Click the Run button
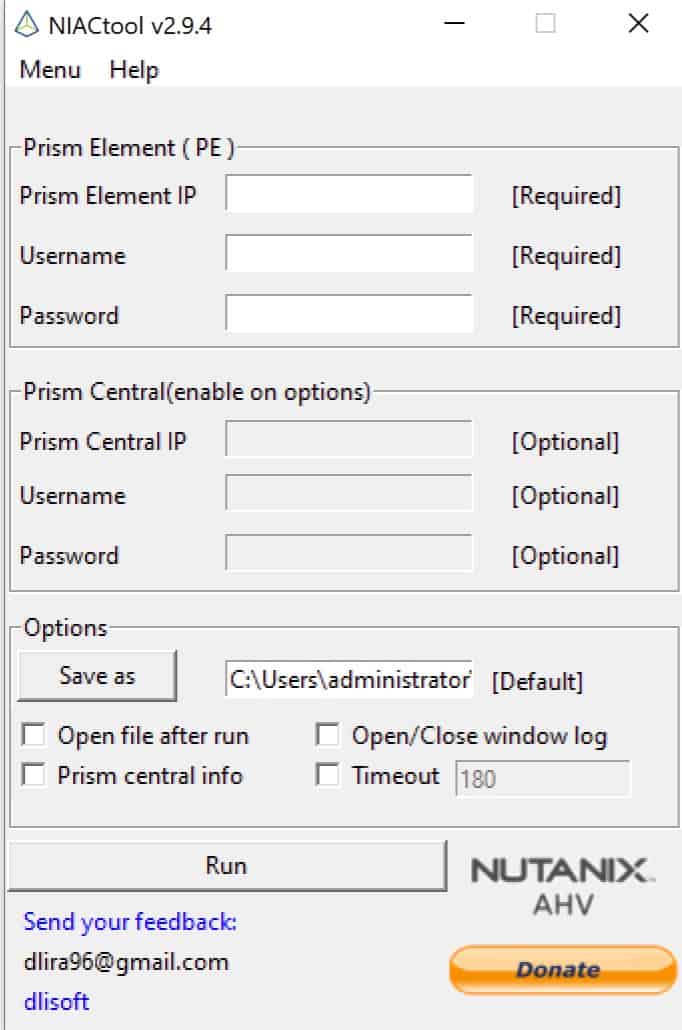682x1030 pixels. [x=227, y=866]
